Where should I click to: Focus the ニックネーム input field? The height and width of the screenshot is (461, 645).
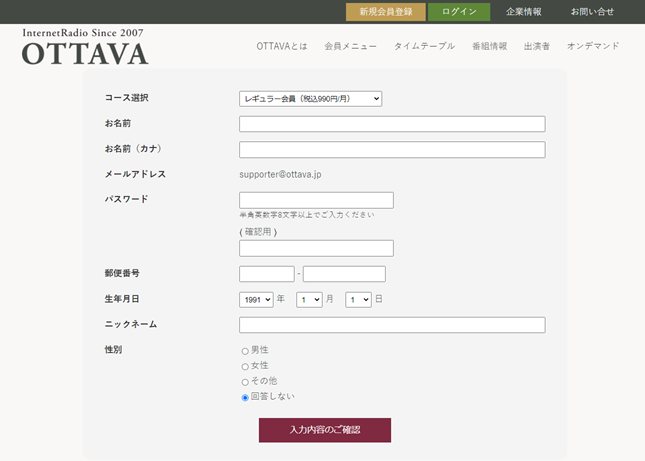pyautogui.click(x=392, y=325)
